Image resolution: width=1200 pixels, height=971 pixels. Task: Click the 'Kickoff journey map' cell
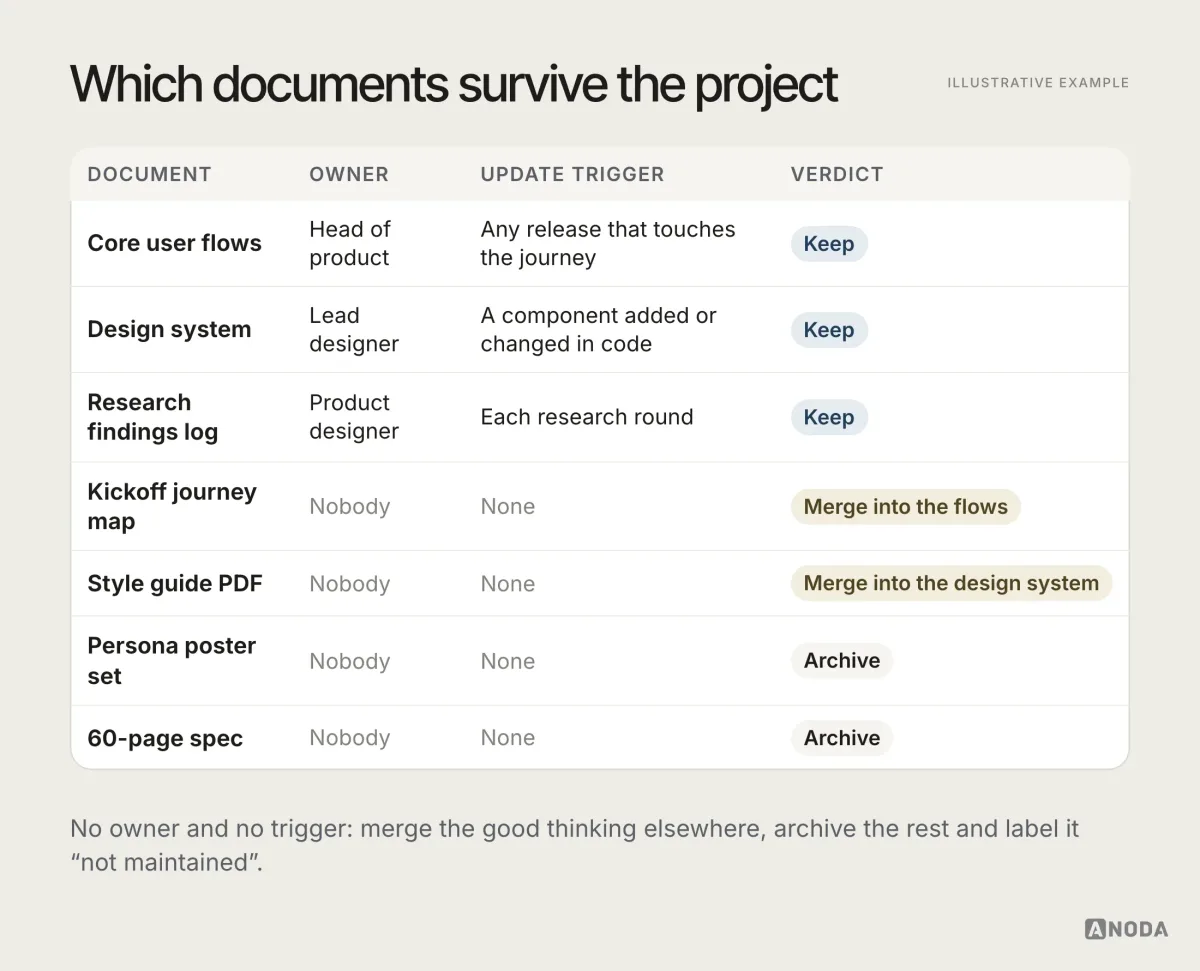click(x=172, y=506)
